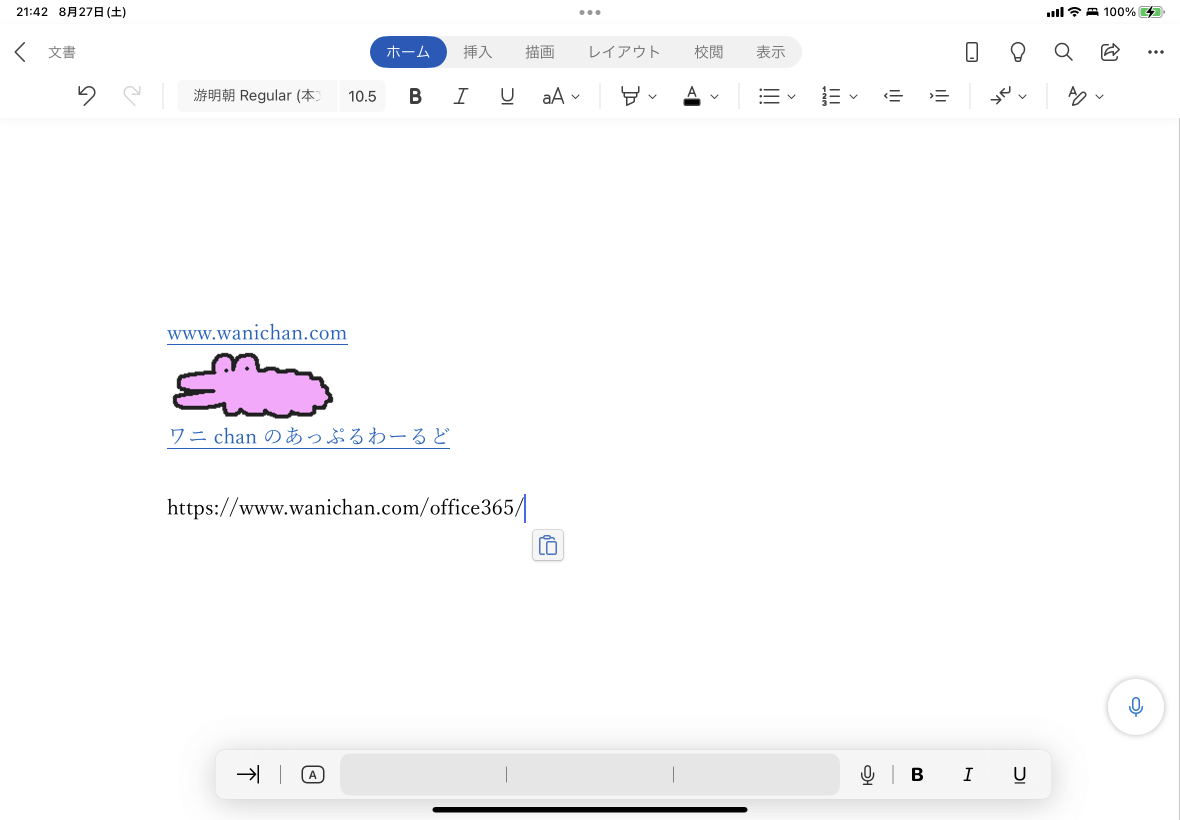This screenshot has height=820, width=1180.
Task: Tap the battery indicator in status bar
Action: click(1151, 12)
